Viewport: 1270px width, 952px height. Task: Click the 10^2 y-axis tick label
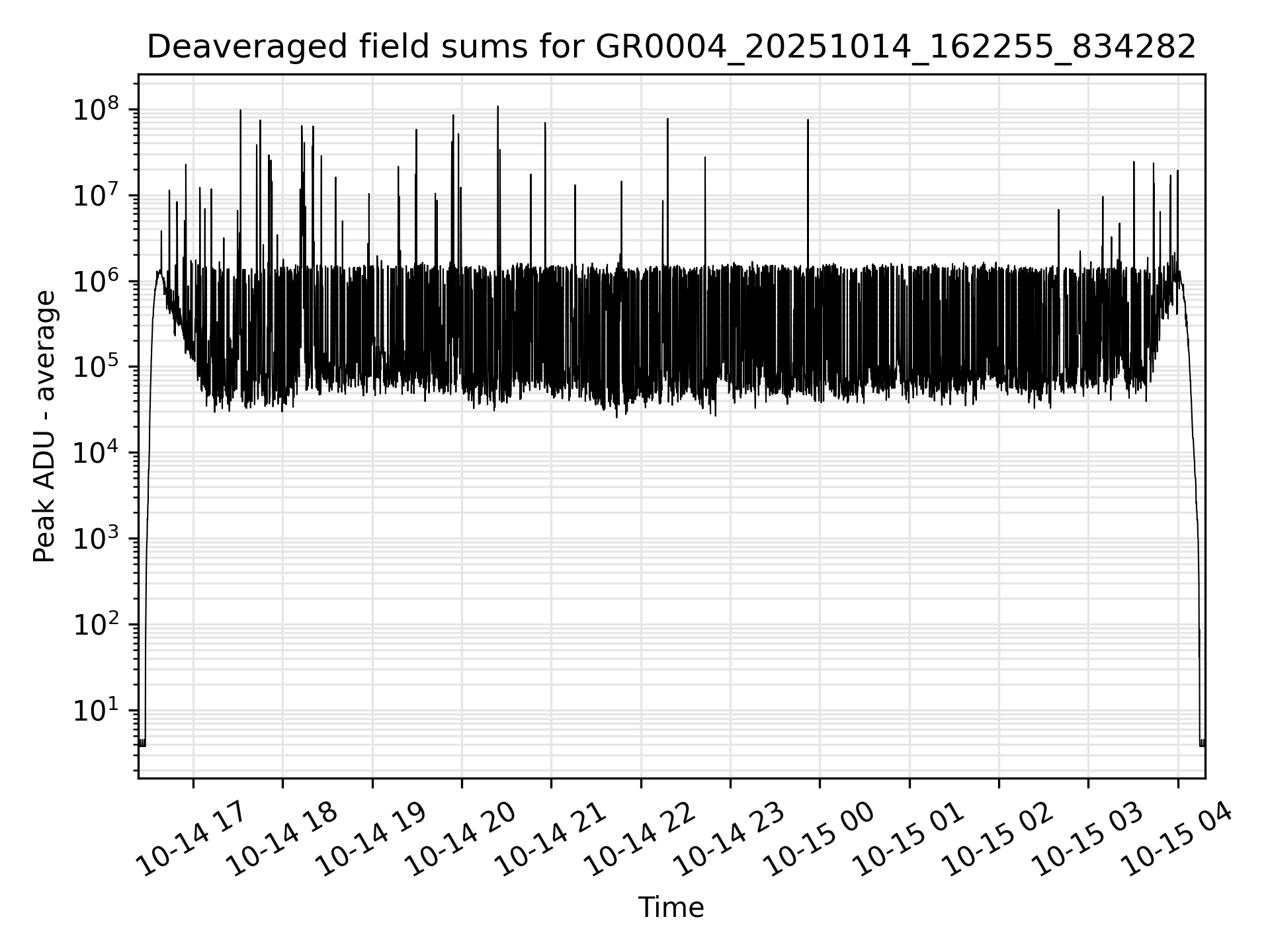click(x=94, y=624)
